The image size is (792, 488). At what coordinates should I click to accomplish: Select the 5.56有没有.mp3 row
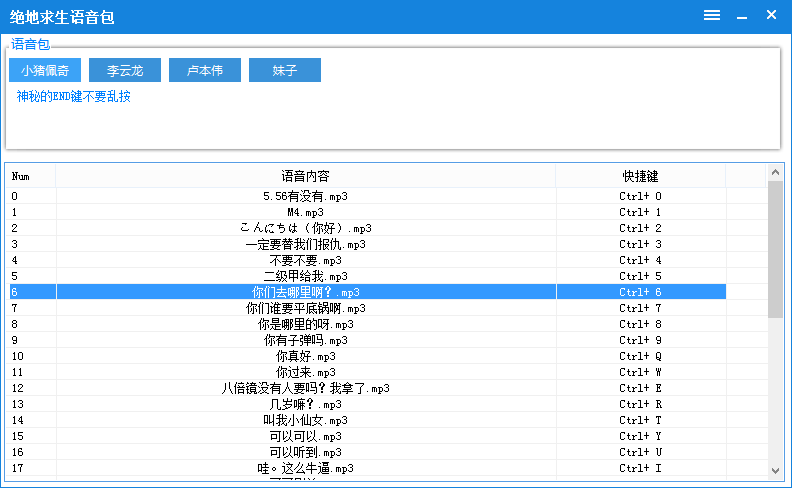tap(305, 196)
